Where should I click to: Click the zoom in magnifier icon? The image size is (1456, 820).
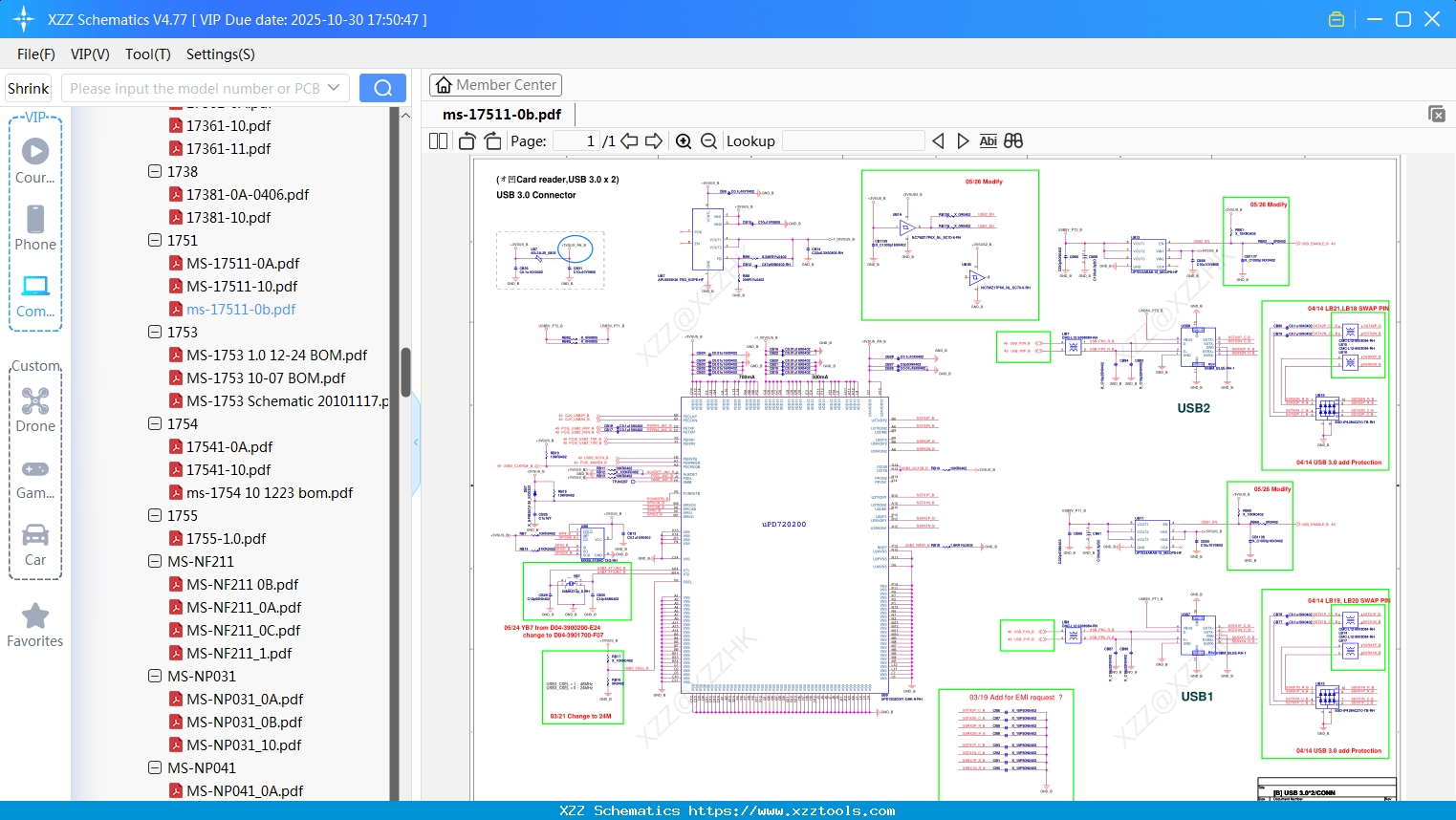tap(684, 141)
